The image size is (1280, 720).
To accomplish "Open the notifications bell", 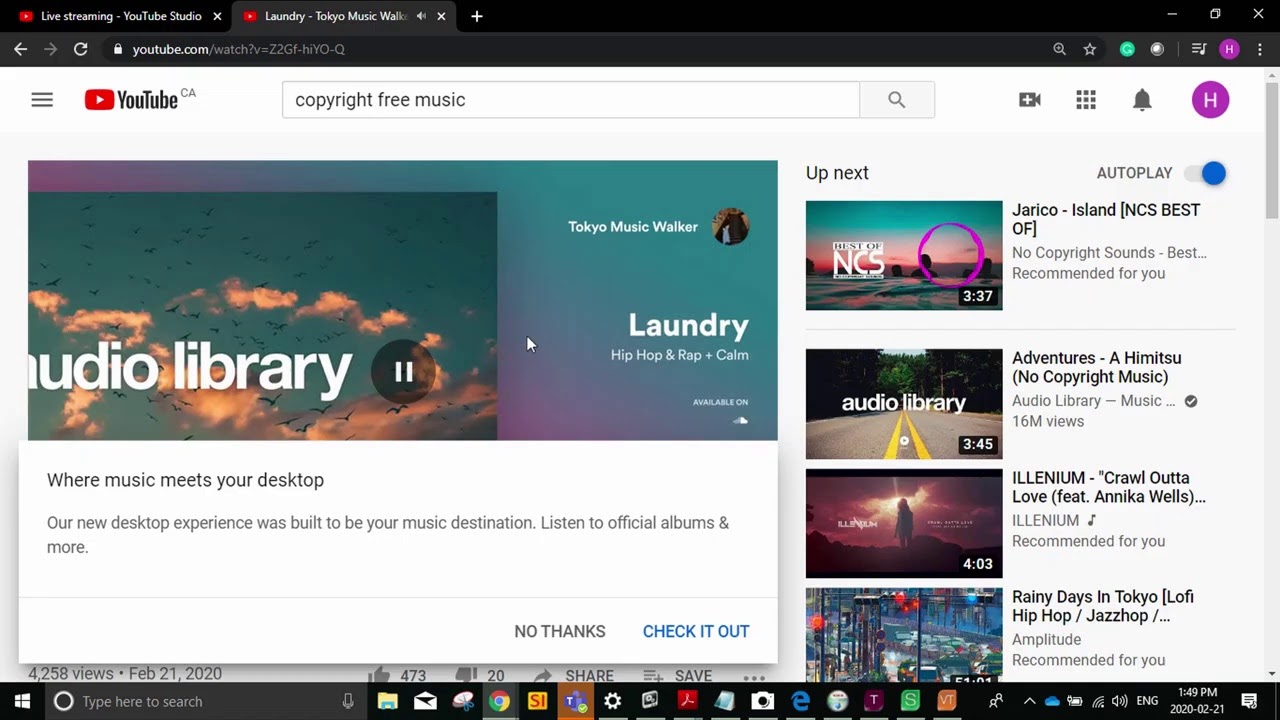I will pos(1142,100).
